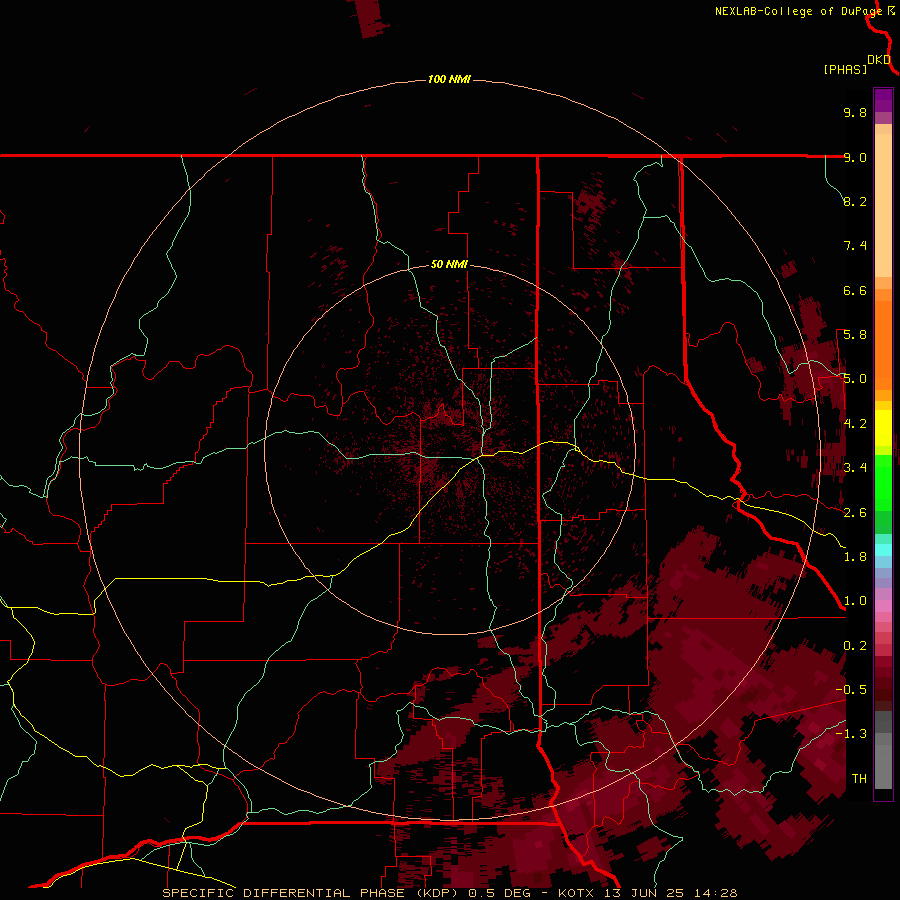
Task: Select the 6.6 scale label
Action: 855,290
